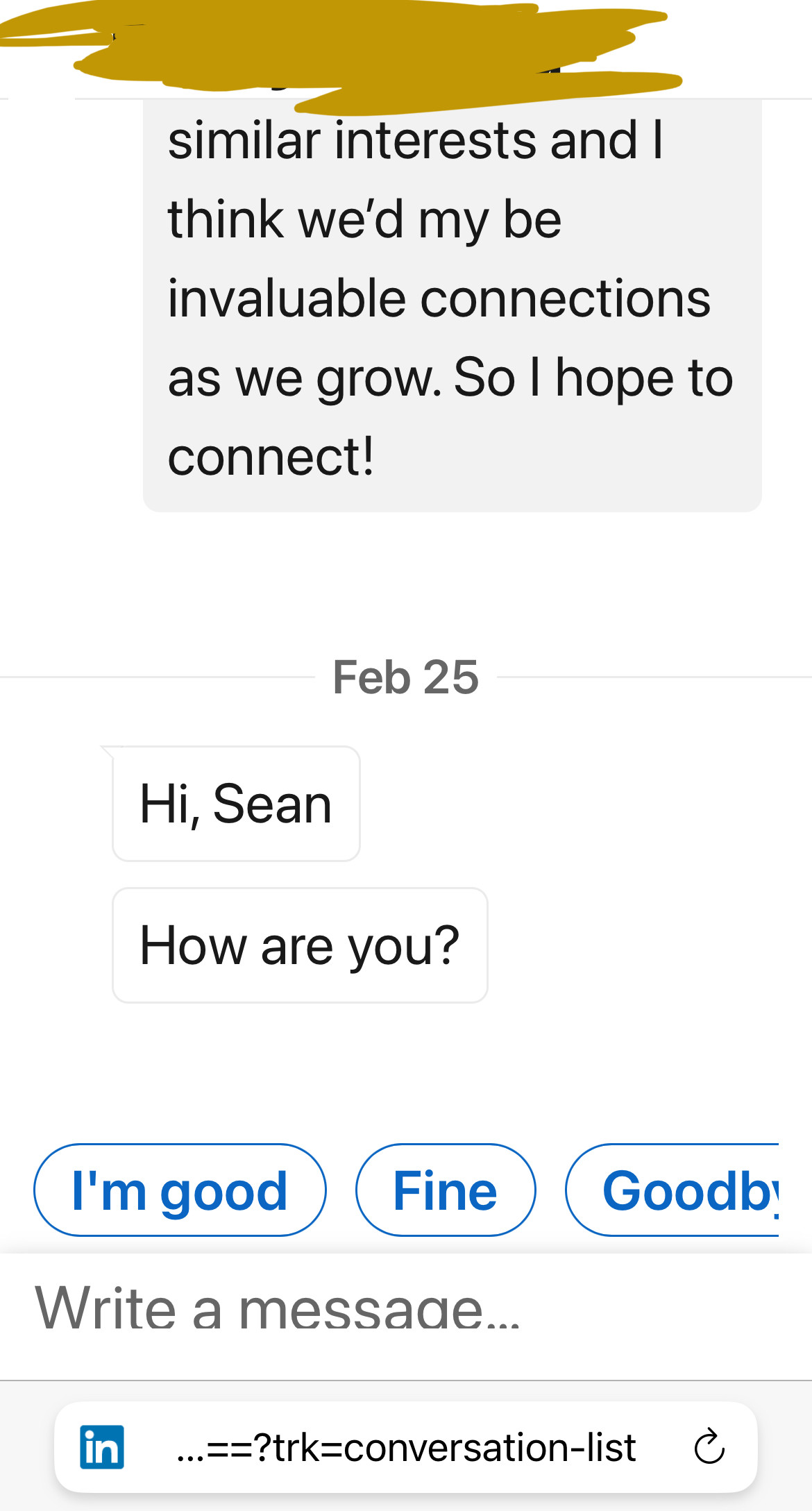Click the "How are you?" message bubble
812x1511 pixels.
[300, 945]
